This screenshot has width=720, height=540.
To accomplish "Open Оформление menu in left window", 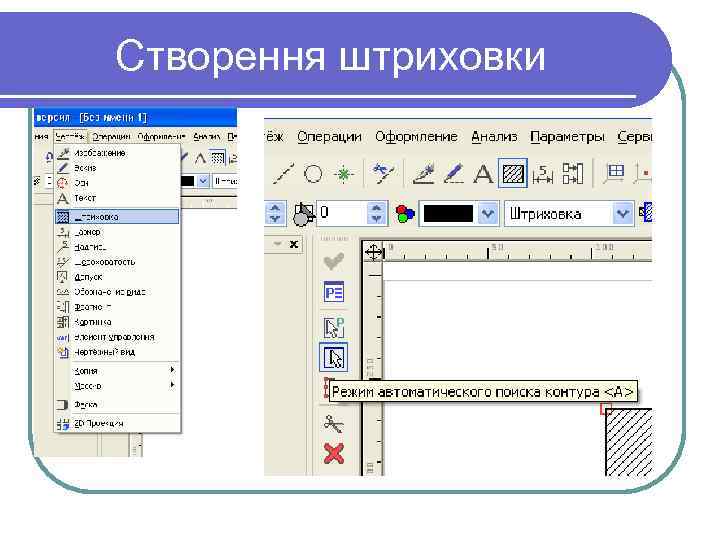I will click(x=161, y=136).
